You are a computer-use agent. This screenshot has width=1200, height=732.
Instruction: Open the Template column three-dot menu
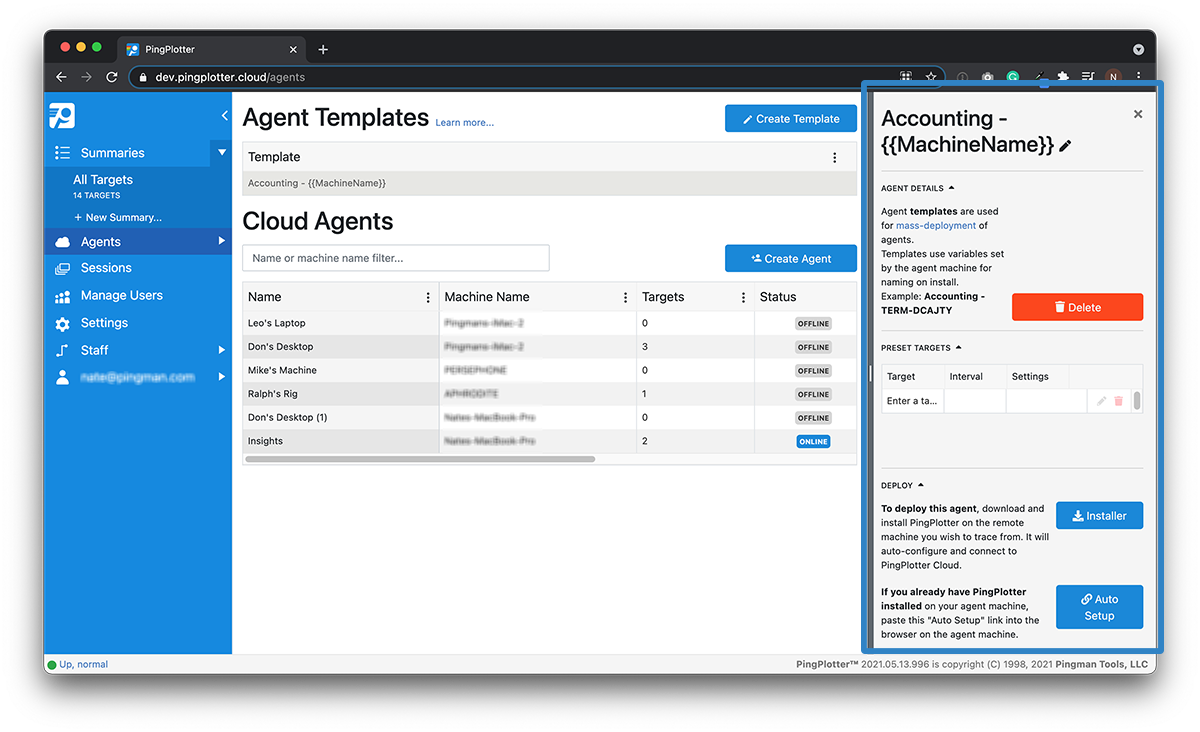[x=835, y=157]
